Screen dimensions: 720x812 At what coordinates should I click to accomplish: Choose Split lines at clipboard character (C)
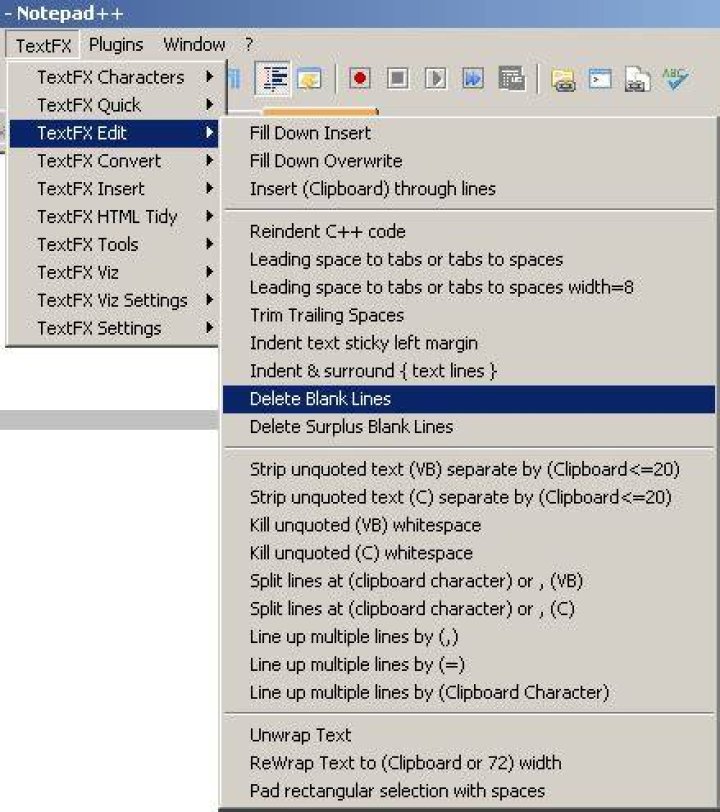[469, 609]
